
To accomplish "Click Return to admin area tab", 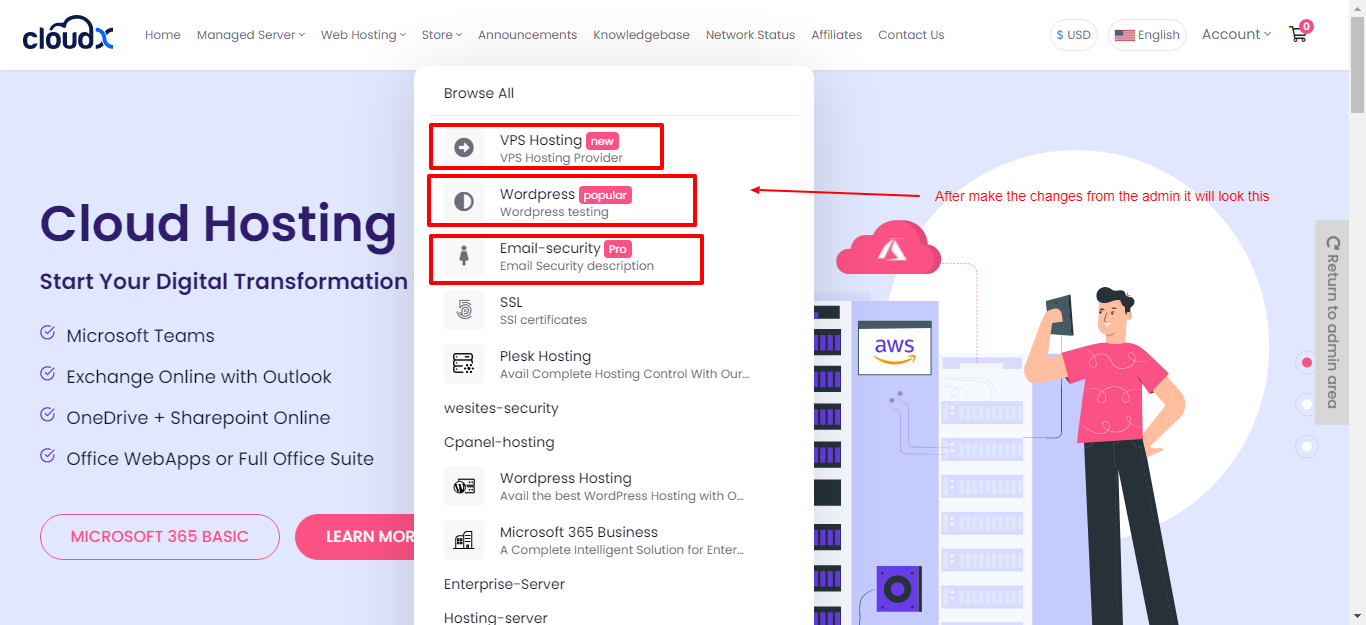I will [1332, 322].
